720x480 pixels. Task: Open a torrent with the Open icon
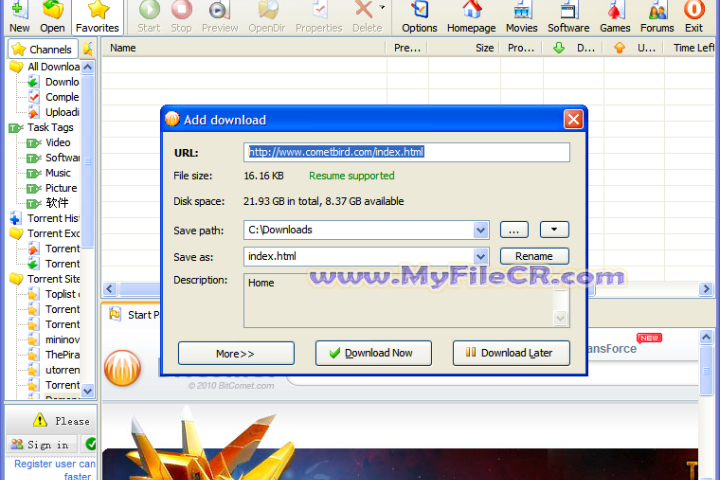point(52,17)
